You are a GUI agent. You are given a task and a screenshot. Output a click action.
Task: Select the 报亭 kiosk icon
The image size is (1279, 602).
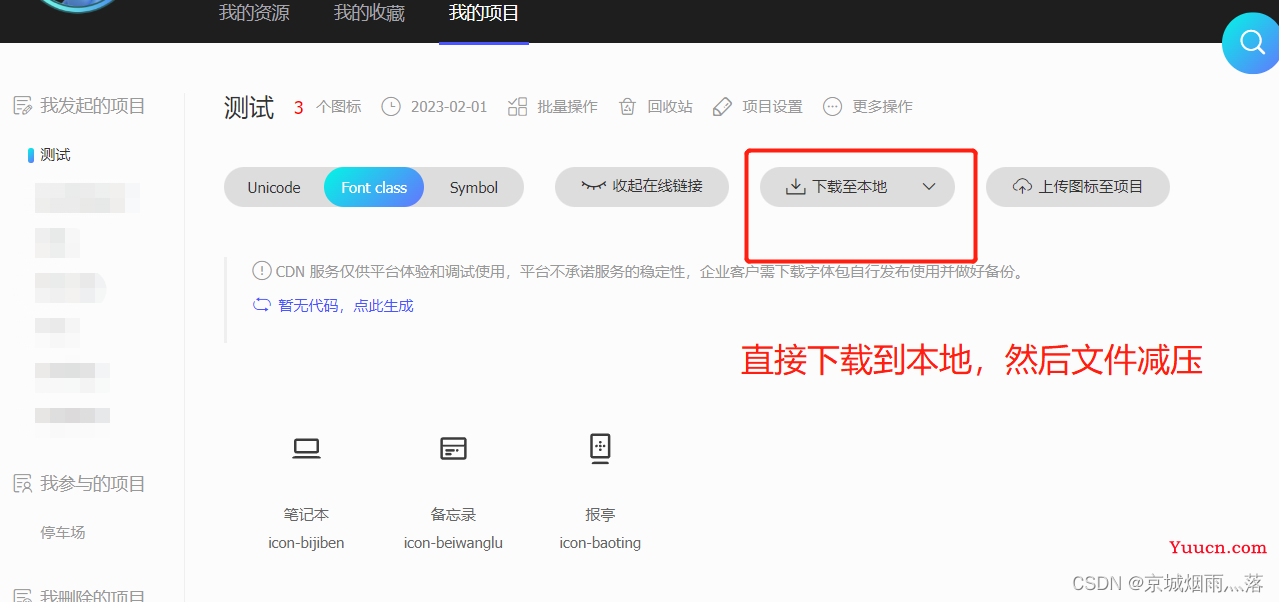[x=600, y=448]
